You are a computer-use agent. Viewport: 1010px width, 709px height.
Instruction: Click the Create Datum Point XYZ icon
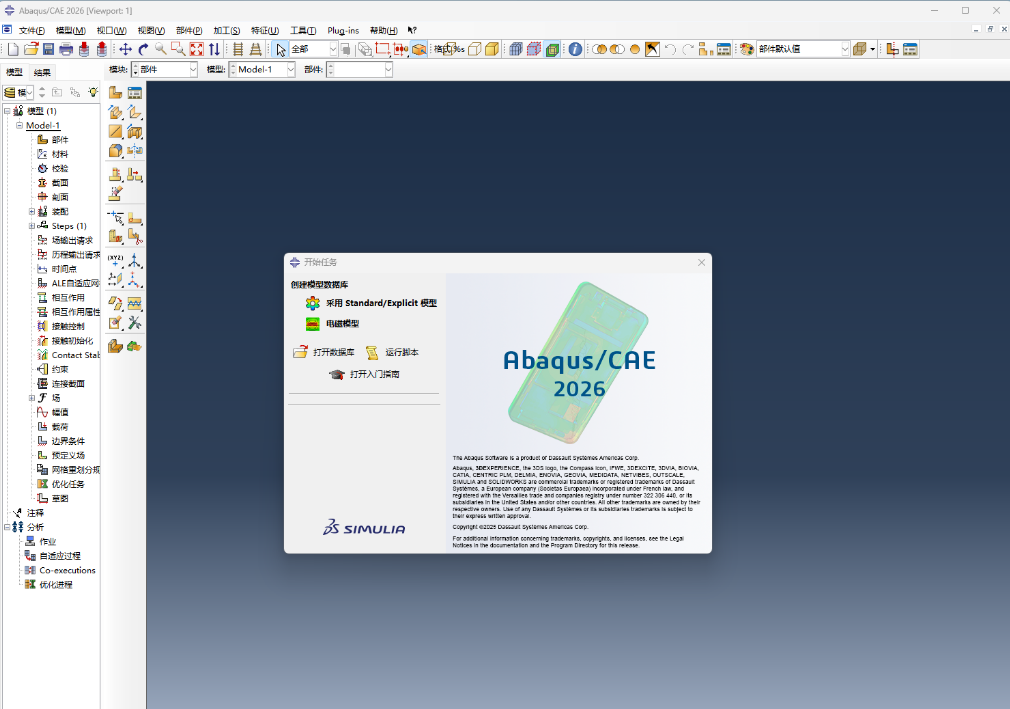115,260
